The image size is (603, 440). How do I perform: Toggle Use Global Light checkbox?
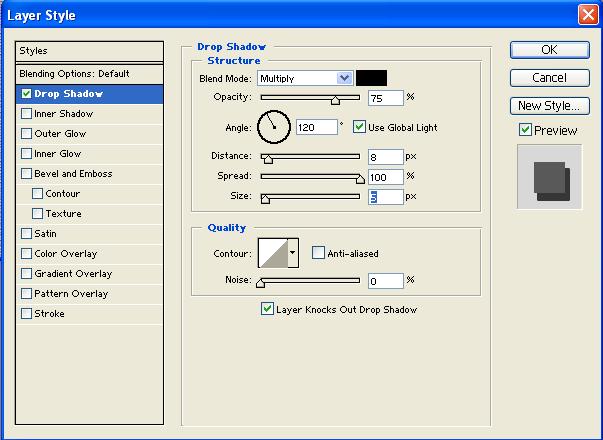coord(359,127)
